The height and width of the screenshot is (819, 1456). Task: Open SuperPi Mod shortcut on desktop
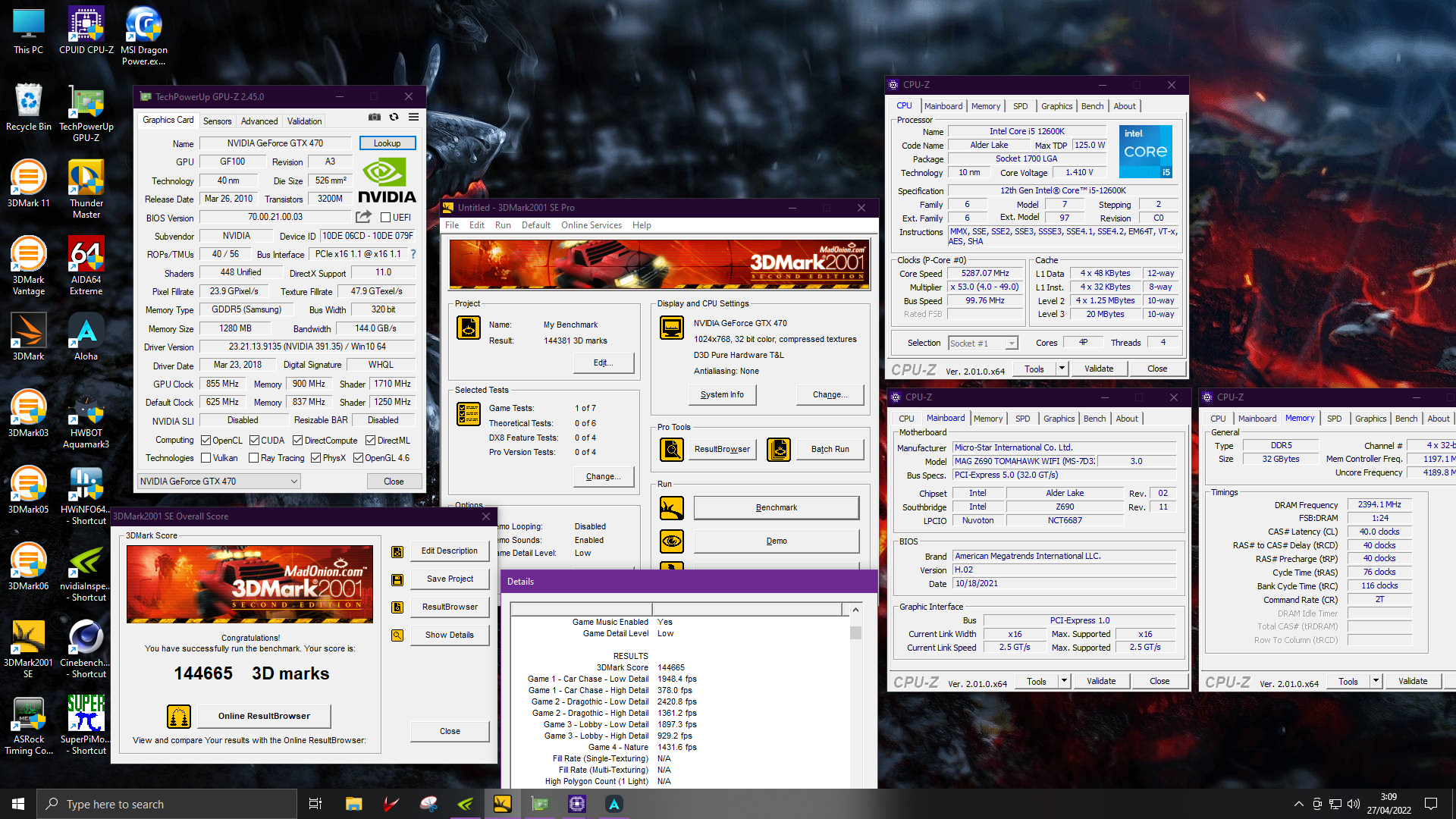coord(86,726)
